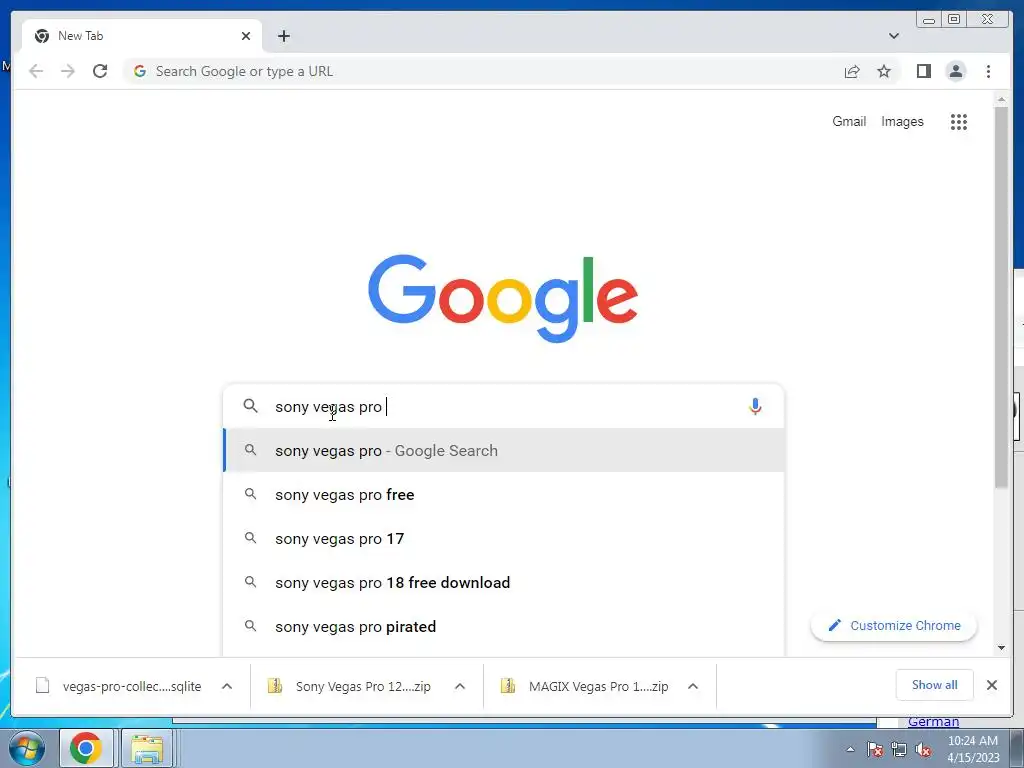
Task: Reload the current page
Action: pyautogui.click(x=100, y=71)
